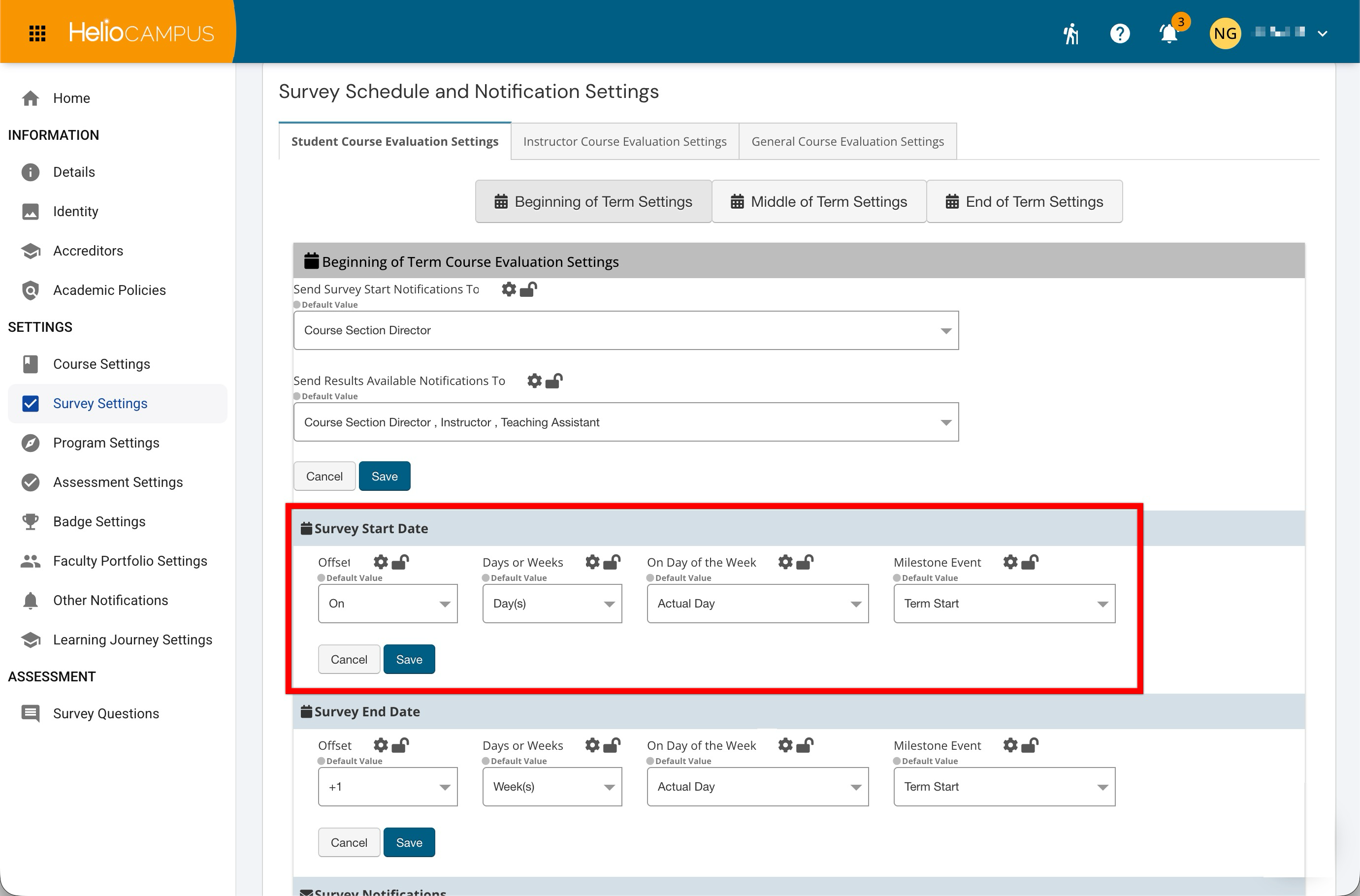Open Survey Start Date Offset dropdown showing On
The height and width of the screenshot is (896, 1360).
[388, 604]
